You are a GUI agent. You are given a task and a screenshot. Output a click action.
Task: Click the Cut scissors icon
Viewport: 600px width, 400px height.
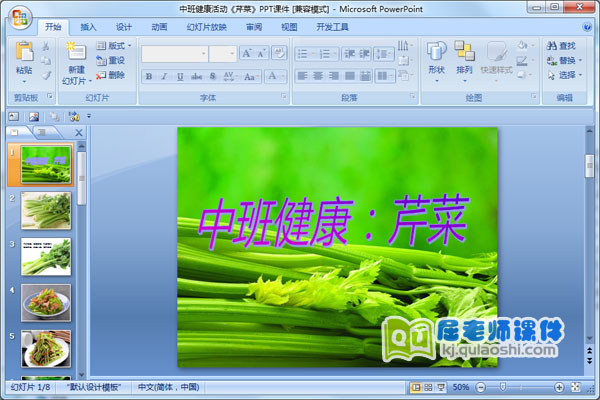point(46,46)
